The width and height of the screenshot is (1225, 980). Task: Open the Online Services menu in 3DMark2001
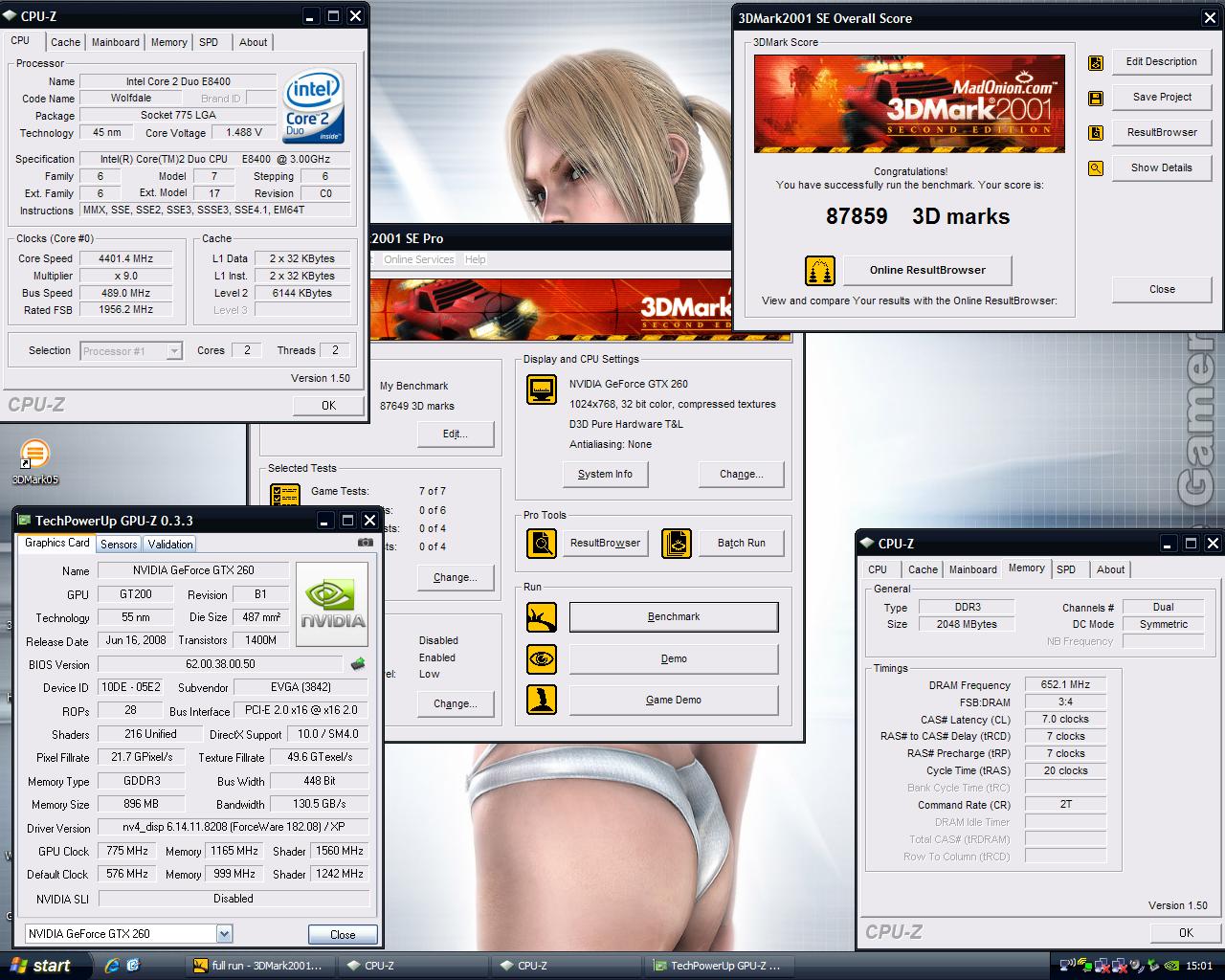(x=418, y=259)
